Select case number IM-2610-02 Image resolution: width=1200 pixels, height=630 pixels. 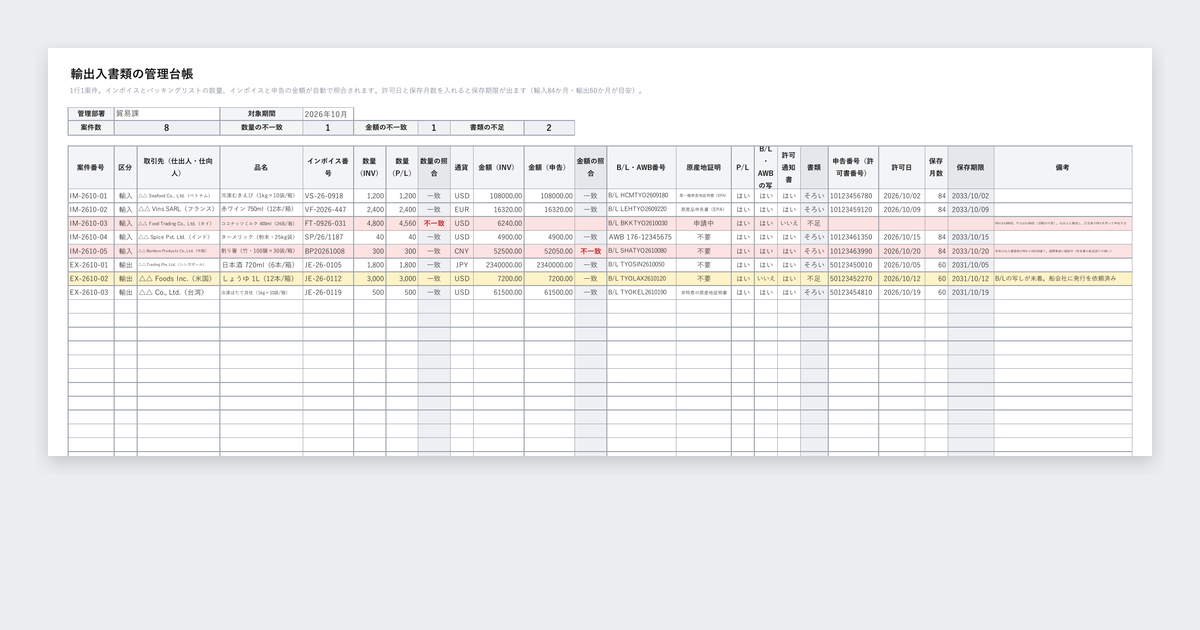tap(91, 210)
